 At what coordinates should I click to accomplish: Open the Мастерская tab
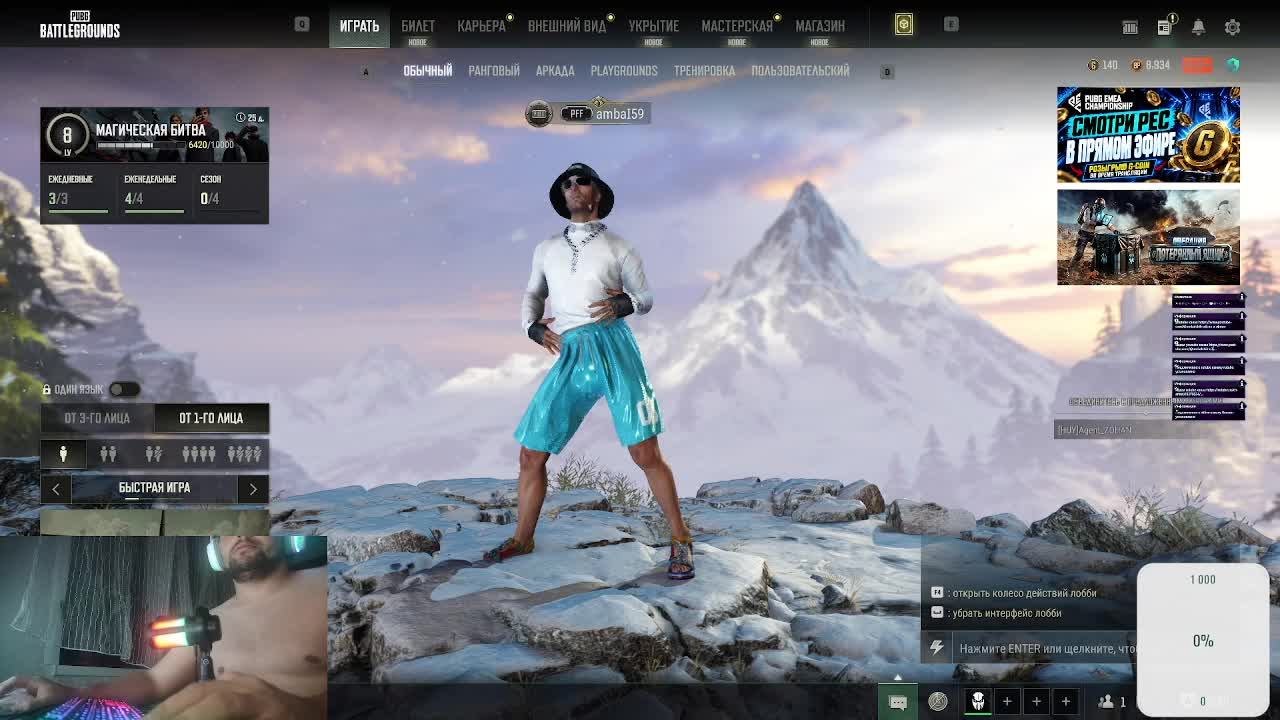point(737,26)
